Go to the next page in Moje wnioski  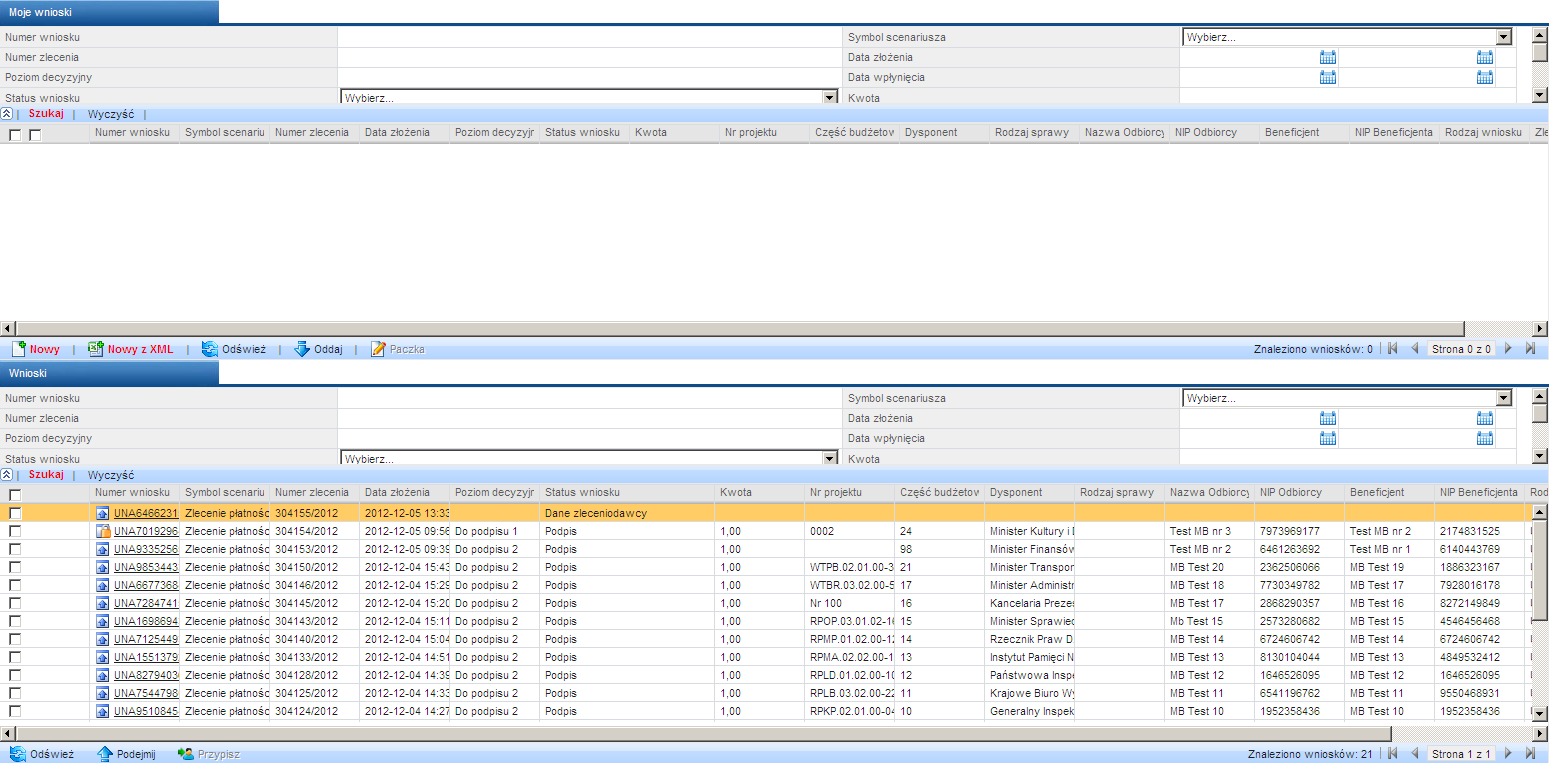[1508, 349]
